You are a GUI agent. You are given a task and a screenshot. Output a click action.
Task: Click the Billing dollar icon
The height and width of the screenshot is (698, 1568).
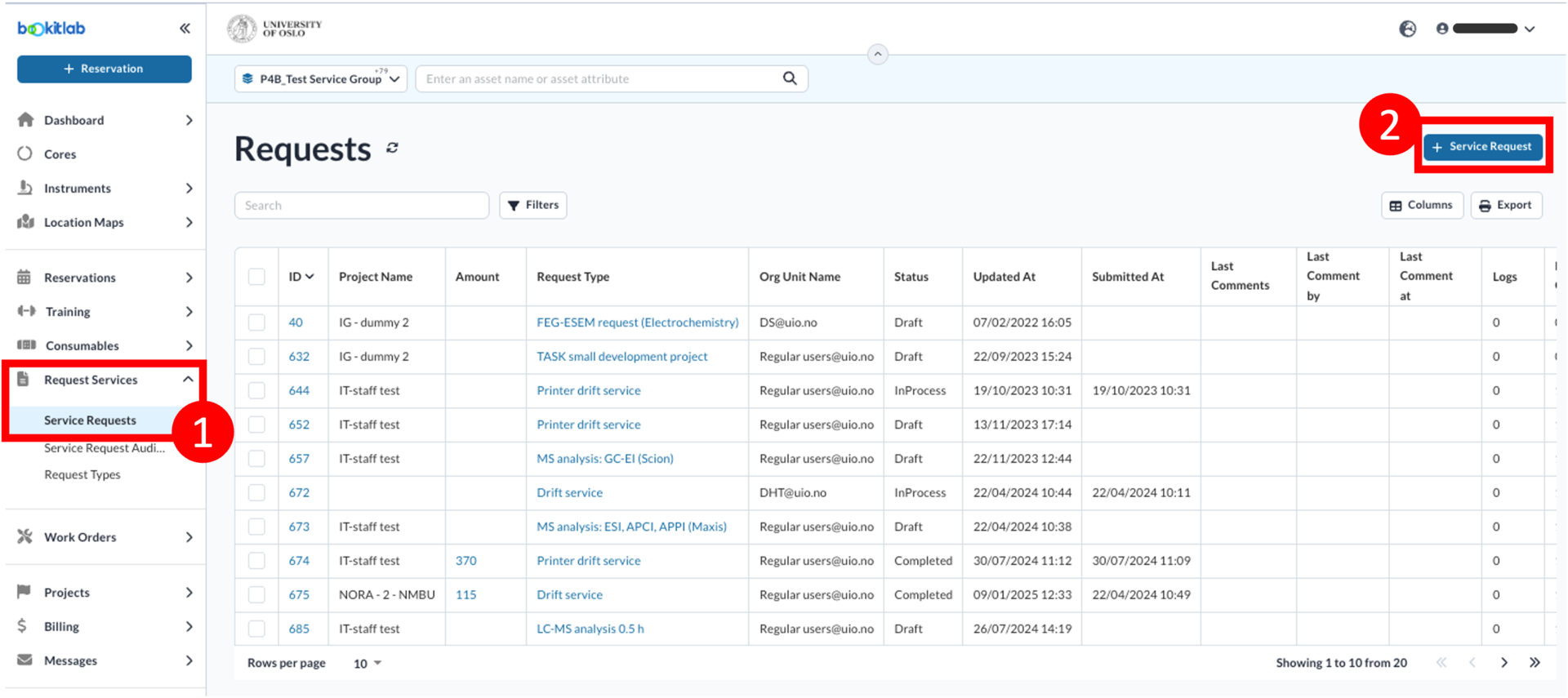point(22,626)
